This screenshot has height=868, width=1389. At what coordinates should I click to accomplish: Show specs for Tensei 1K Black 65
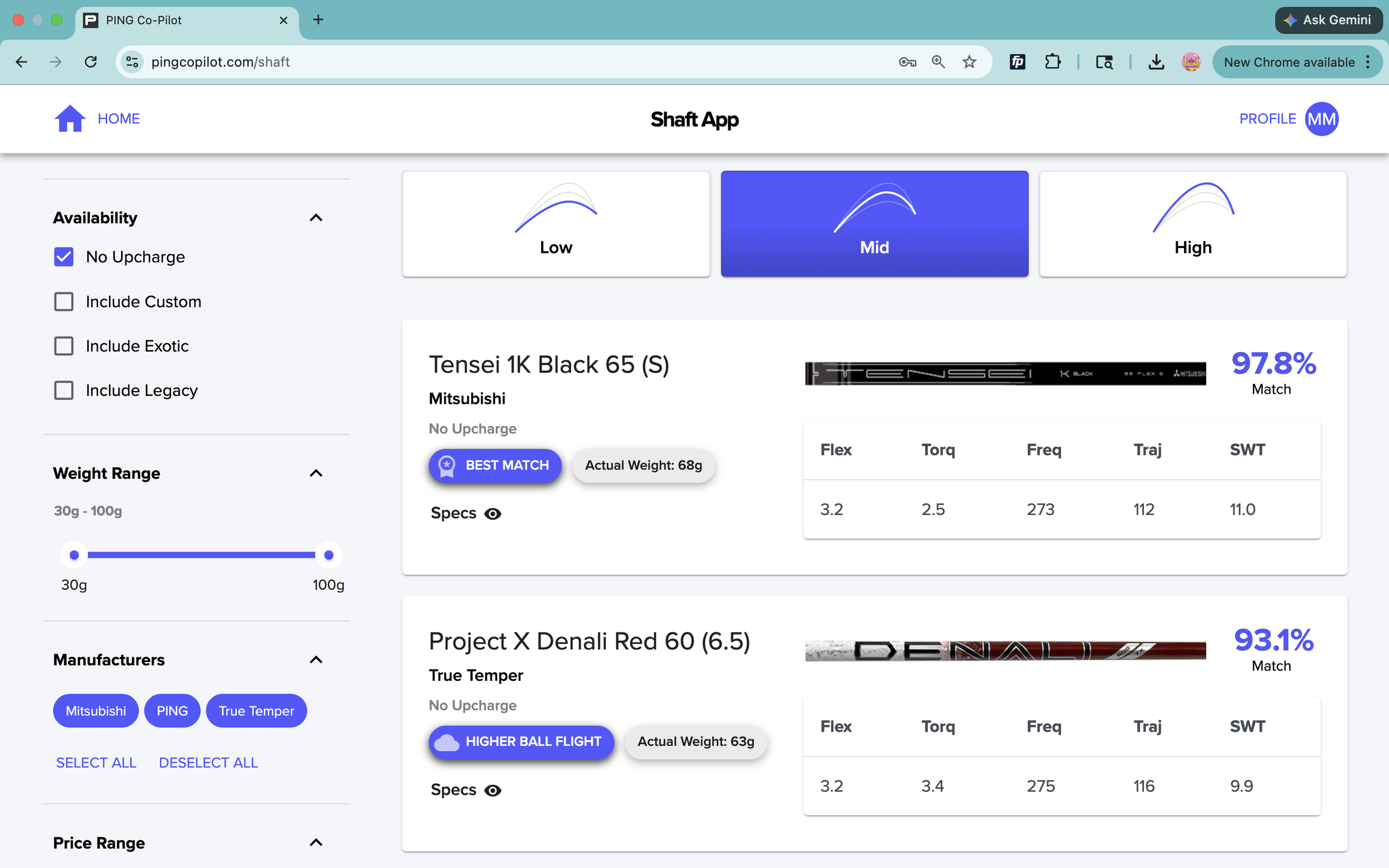point(466,513)
